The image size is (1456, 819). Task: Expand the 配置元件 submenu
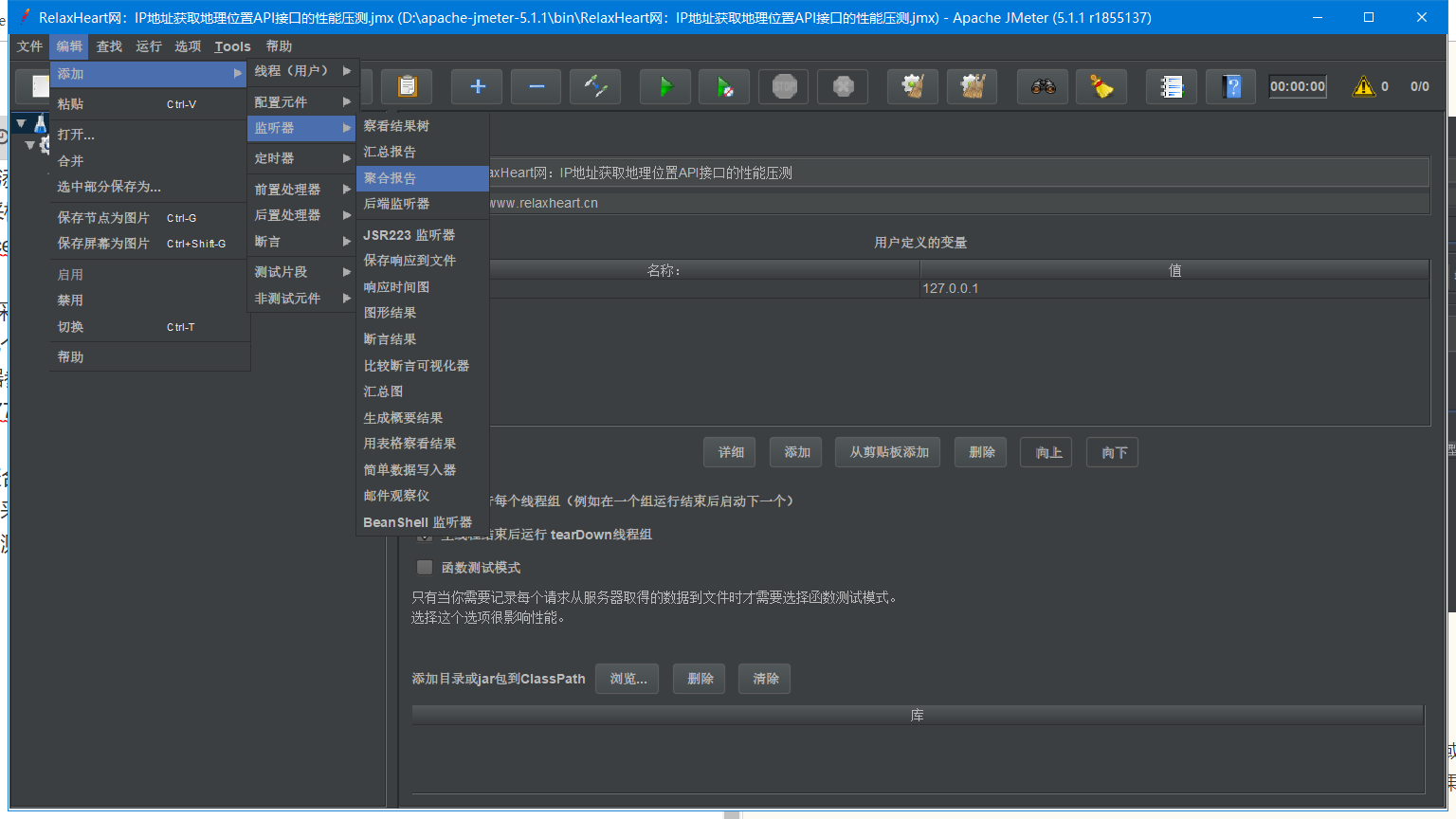pyautogui.click(x=302, y=101)
